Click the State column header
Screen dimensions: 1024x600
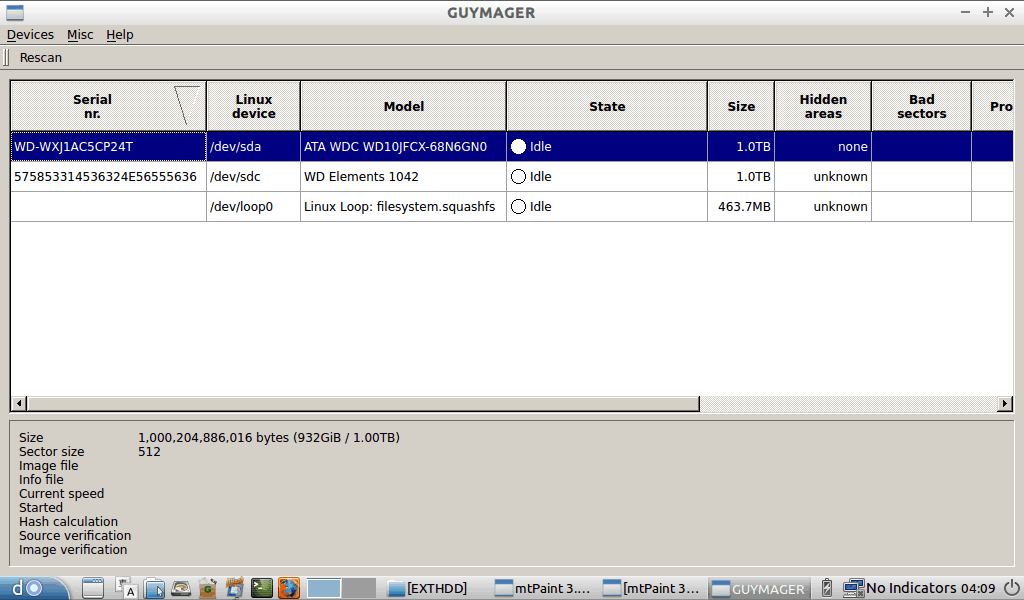point(607,106)
